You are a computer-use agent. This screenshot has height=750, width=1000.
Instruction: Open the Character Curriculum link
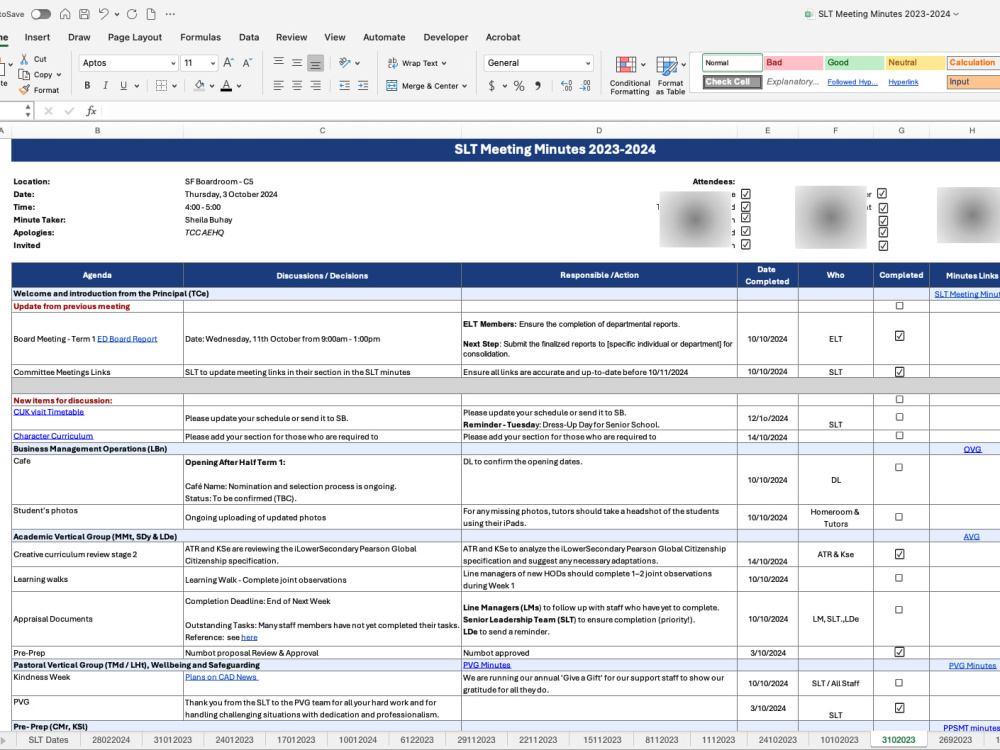(x=53, y=436)
